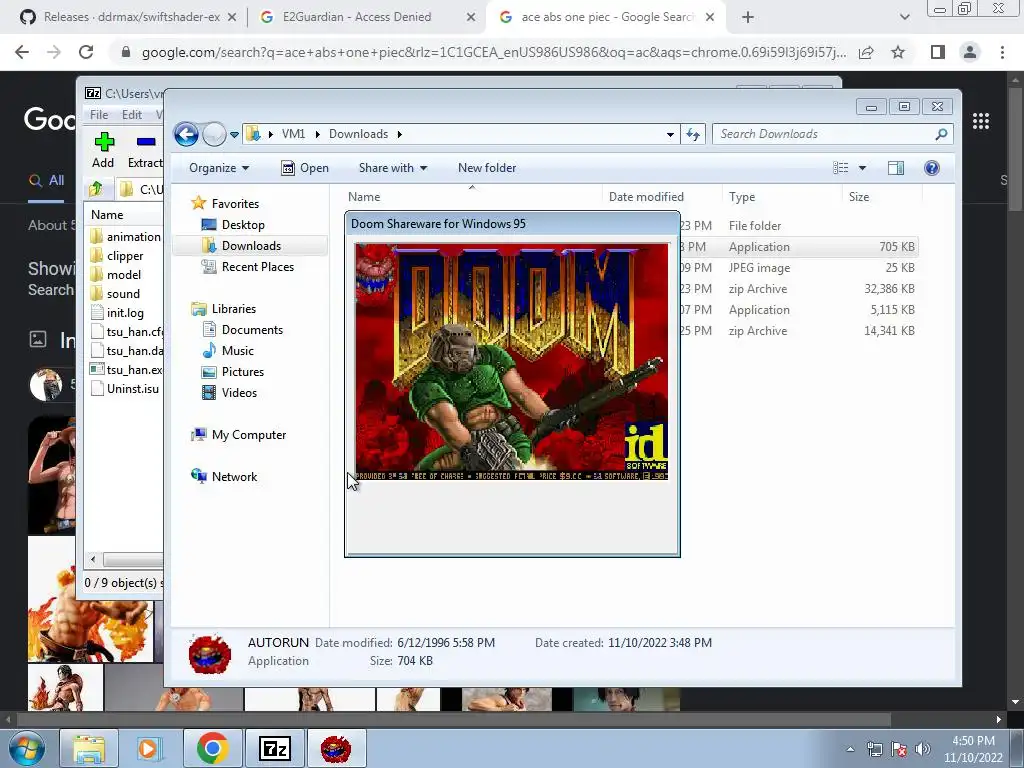Select My Computer in navigation pane
The height and width of the screenshot is (768, 1024).
[x=238, y=435]
